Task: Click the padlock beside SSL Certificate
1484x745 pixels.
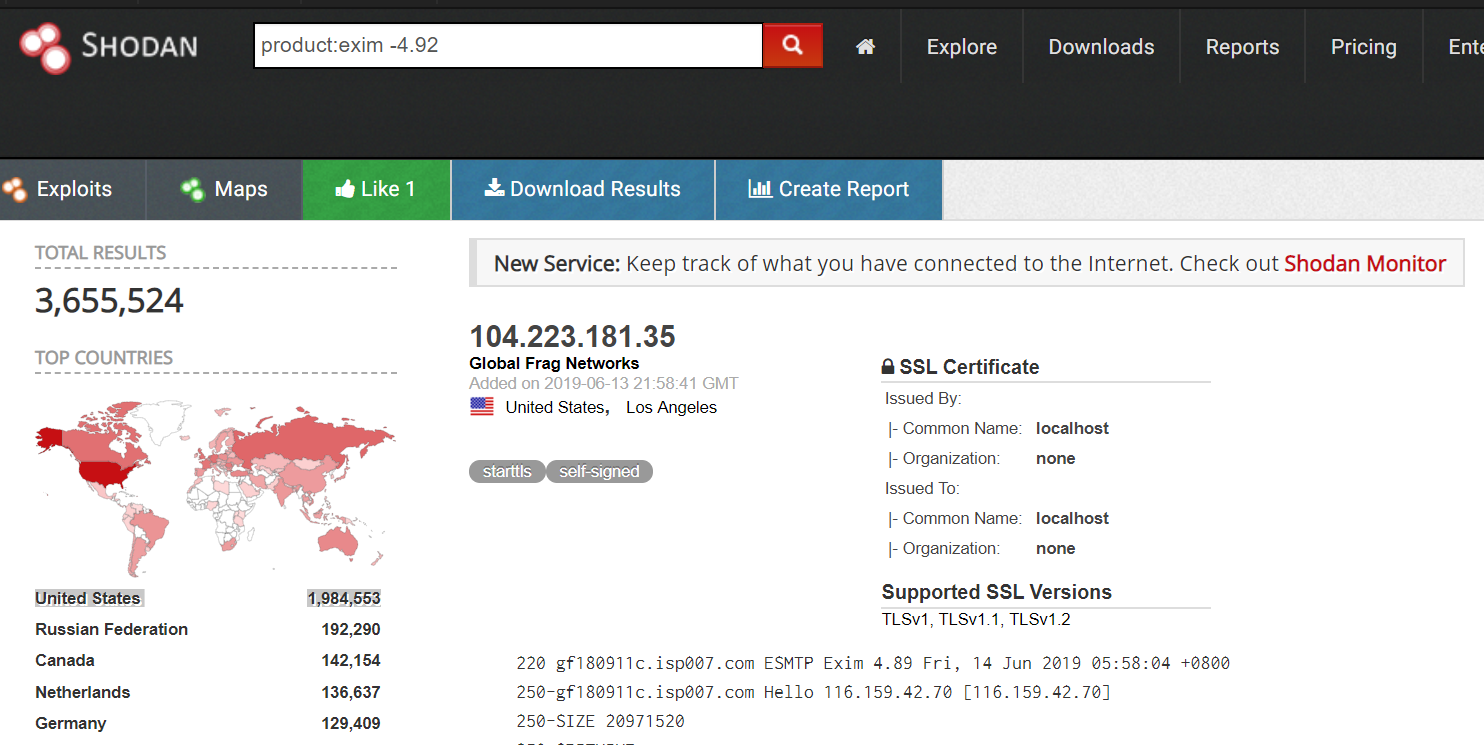Action: (x=887, y=367)
